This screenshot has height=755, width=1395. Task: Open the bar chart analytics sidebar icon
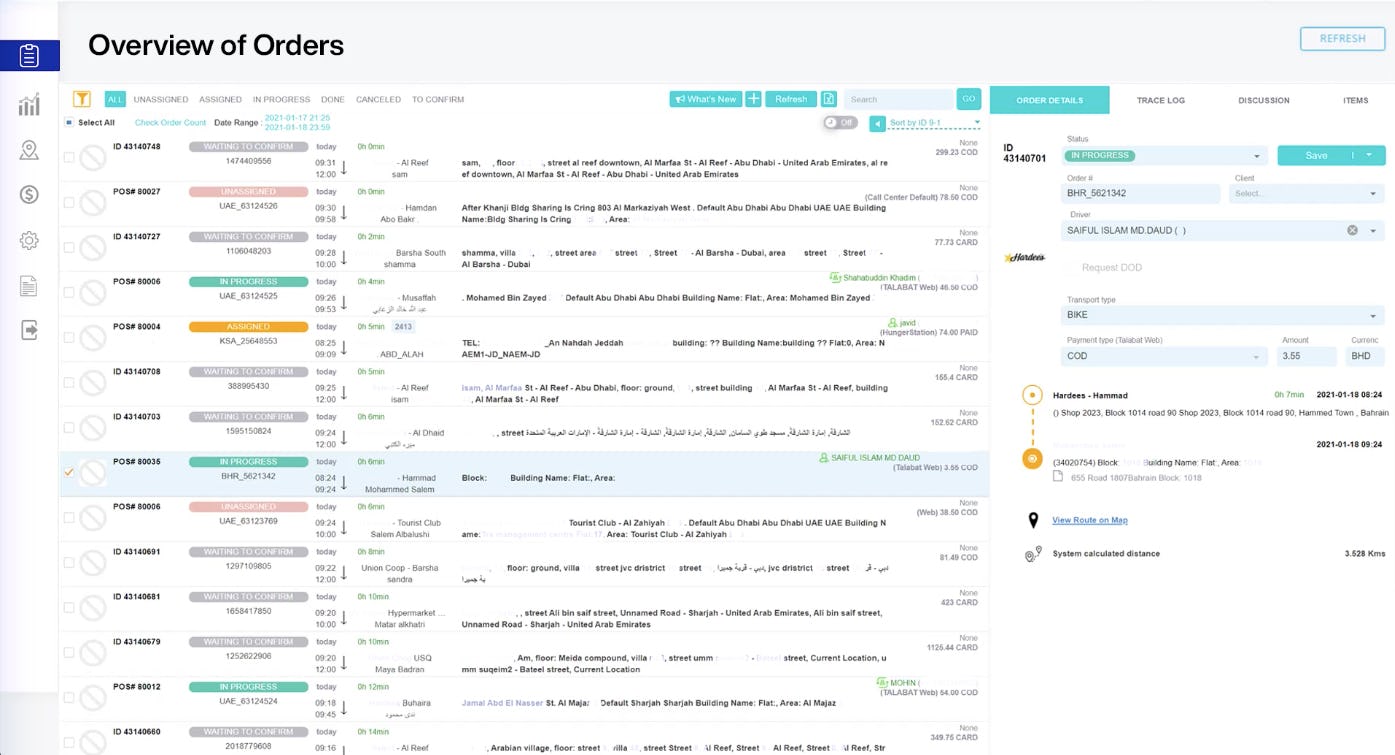coord(29,104)
